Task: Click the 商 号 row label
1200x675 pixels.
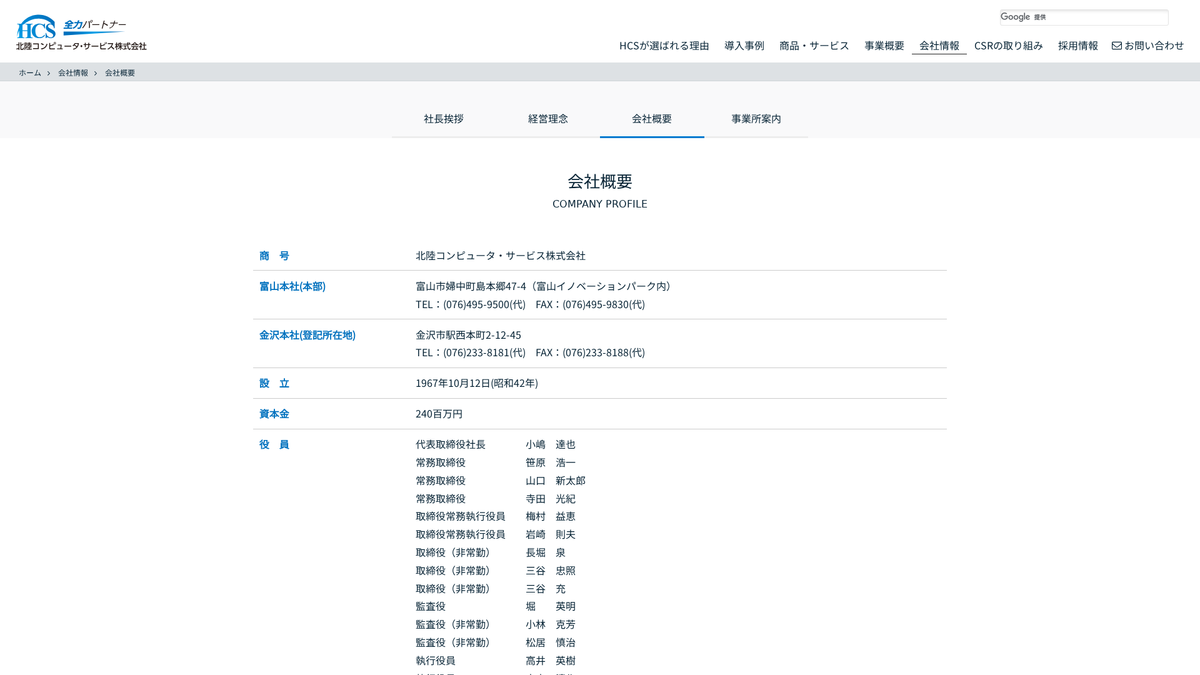Action: (274, 256)
